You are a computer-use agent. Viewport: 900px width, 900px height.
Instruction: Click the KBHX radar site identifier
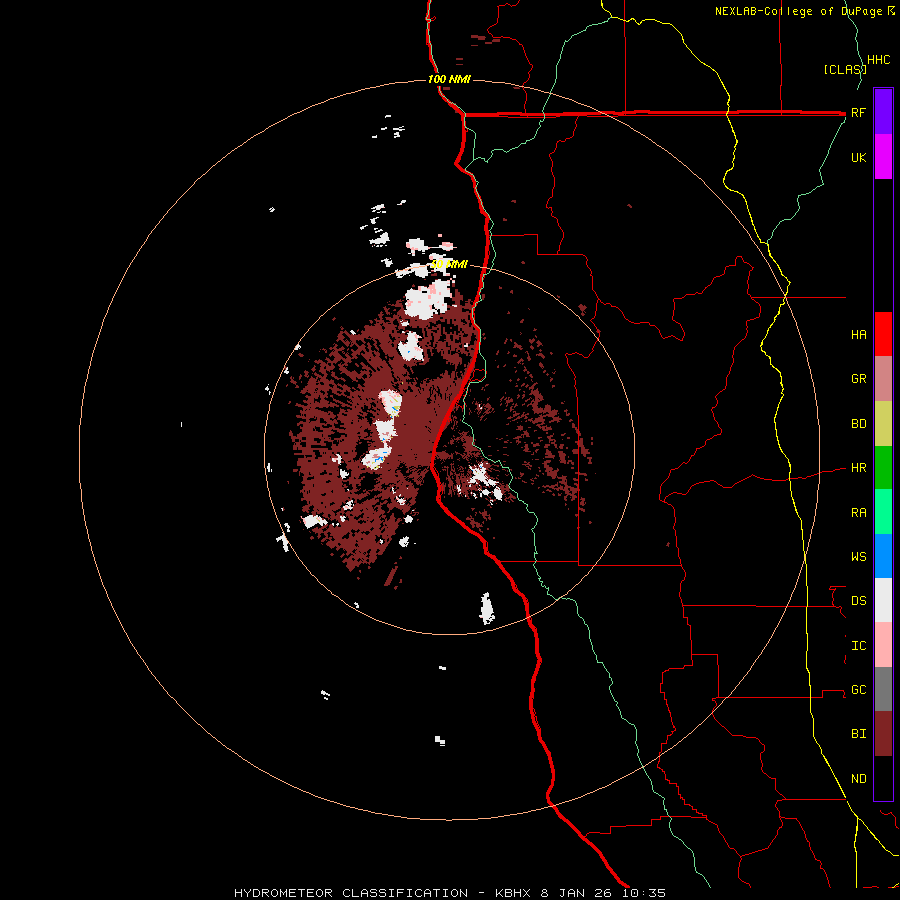[x=513, y=893]
